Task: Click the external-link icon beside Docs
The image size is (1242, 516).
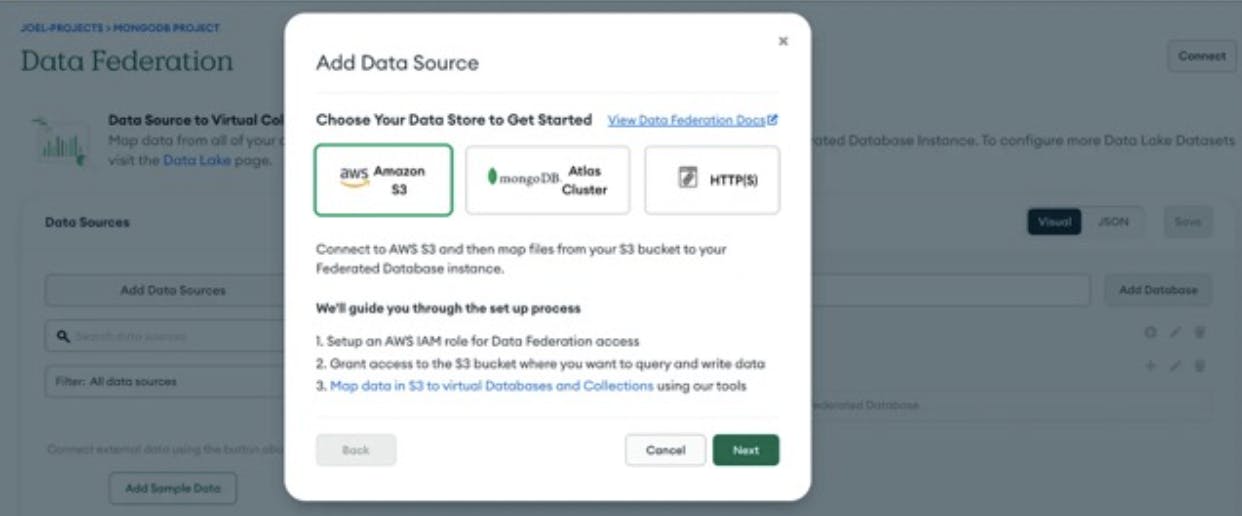Action: (773, 120)
